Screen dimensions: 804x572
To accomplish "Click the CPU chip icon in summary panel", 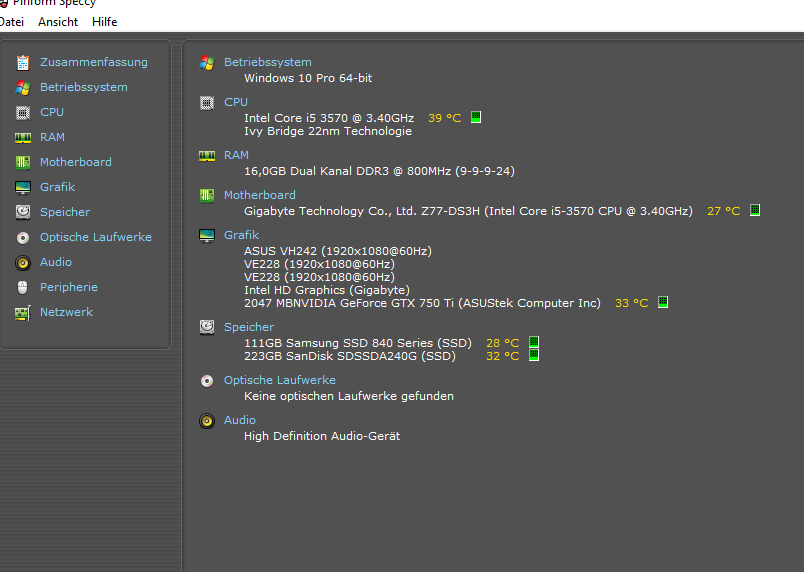I will [x=207, y=103].
